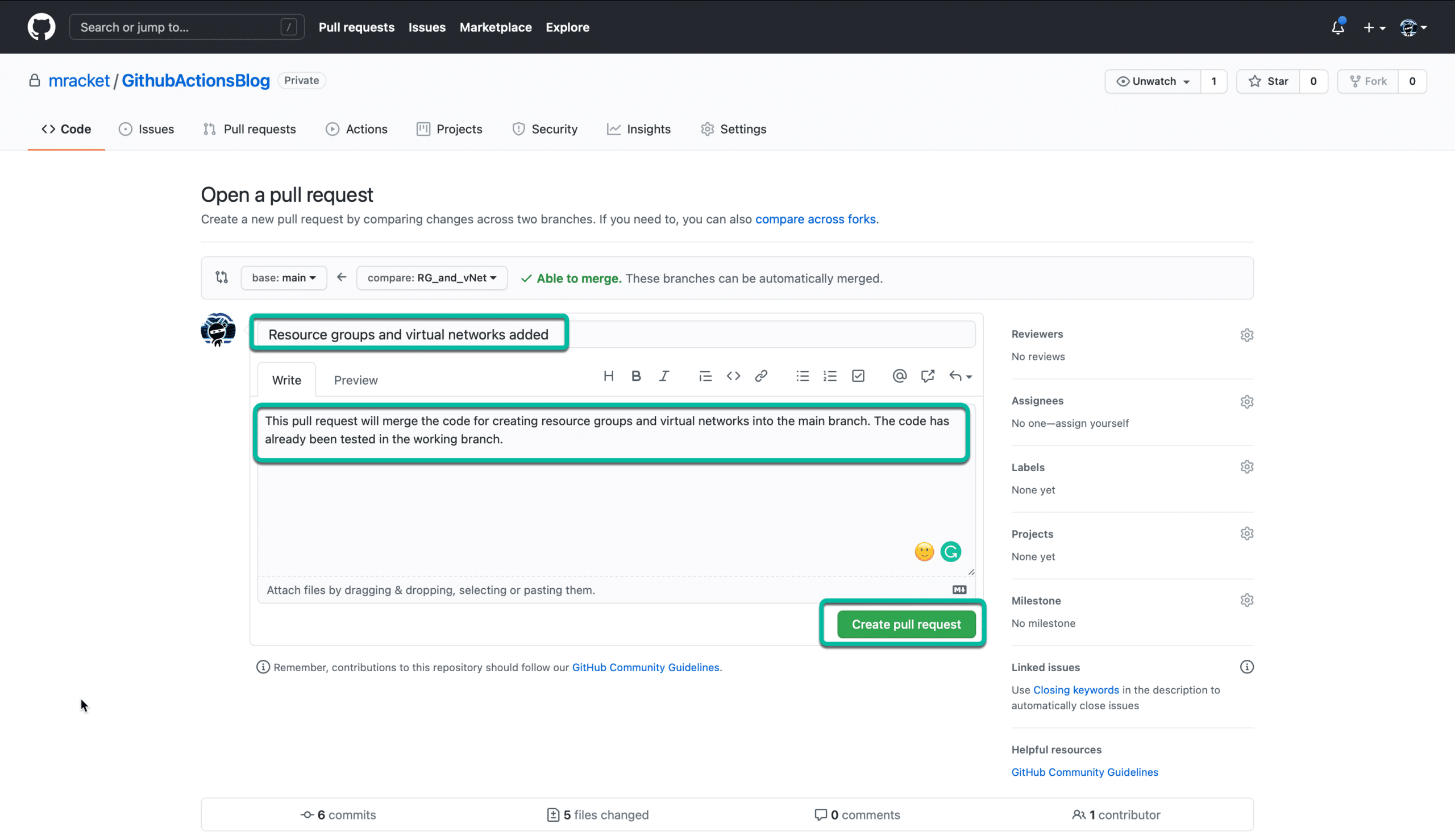
Task: Open Community Guidelines under Helpful resources
Action: pyautogui.click(x=1084, y=772)
